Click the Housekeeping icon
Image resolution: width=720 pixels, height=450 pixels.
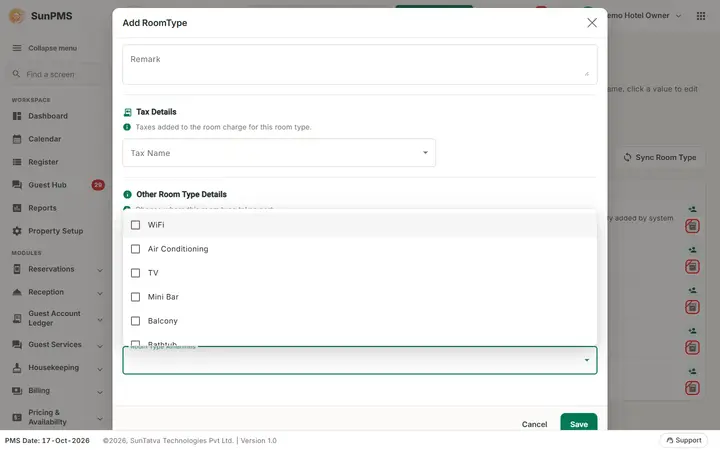coord(17,367)
